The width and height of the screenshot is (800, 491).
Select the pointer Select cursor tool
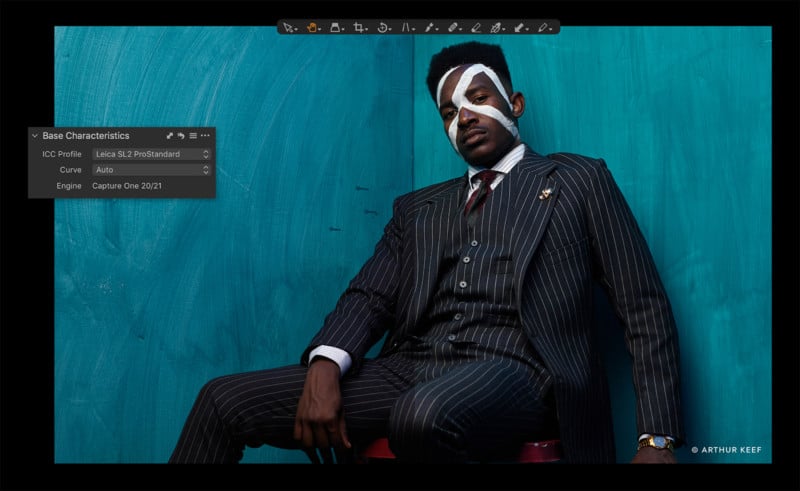[288, 27]
